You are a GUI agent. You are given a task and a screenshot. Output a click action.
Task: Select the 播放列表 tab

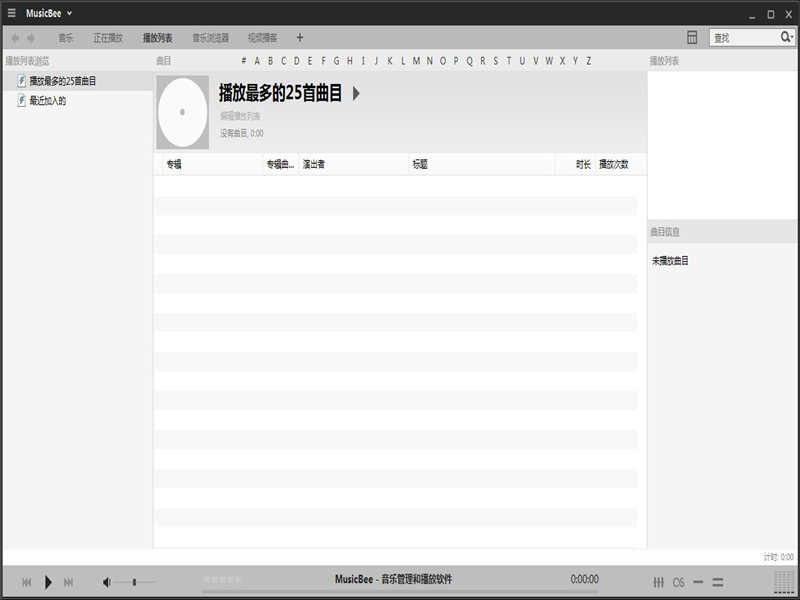[158, 38]
